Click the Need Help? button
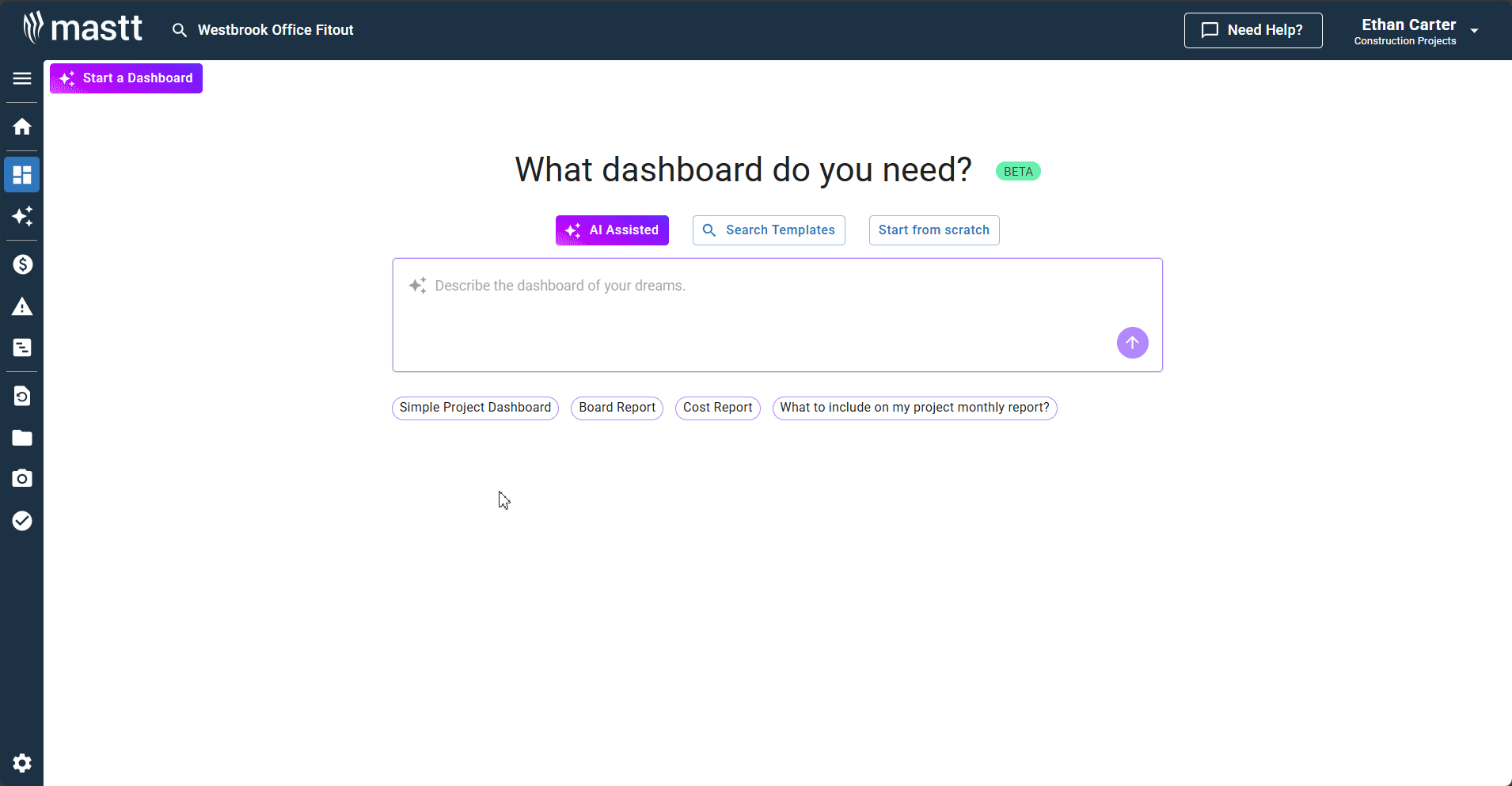Screen dimensions: 1512x786 click(x=1252, y=30)
